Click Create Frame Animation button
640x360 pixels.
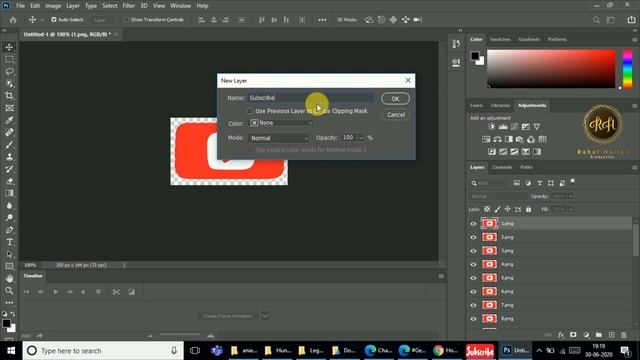point(227,316)
